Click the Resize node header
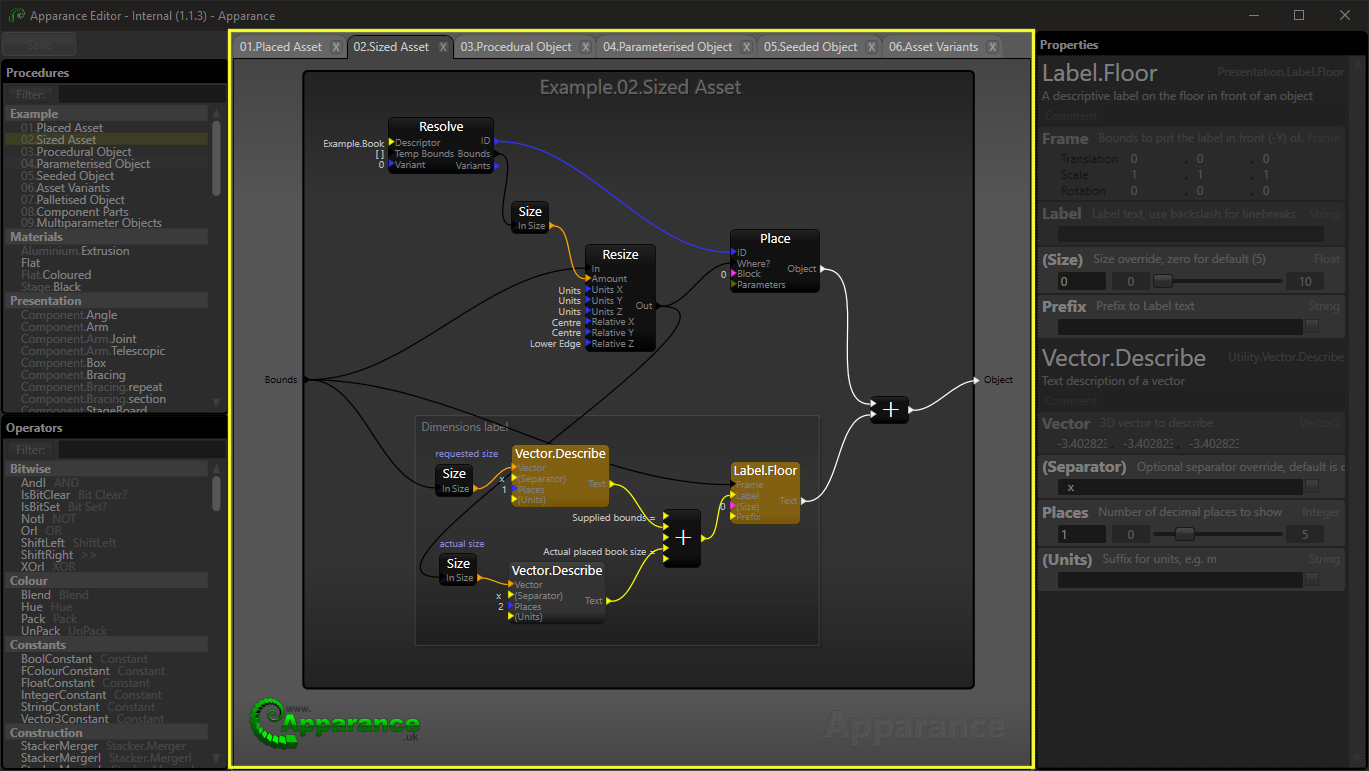1369x771 pixels. click(x=620, y=255)
